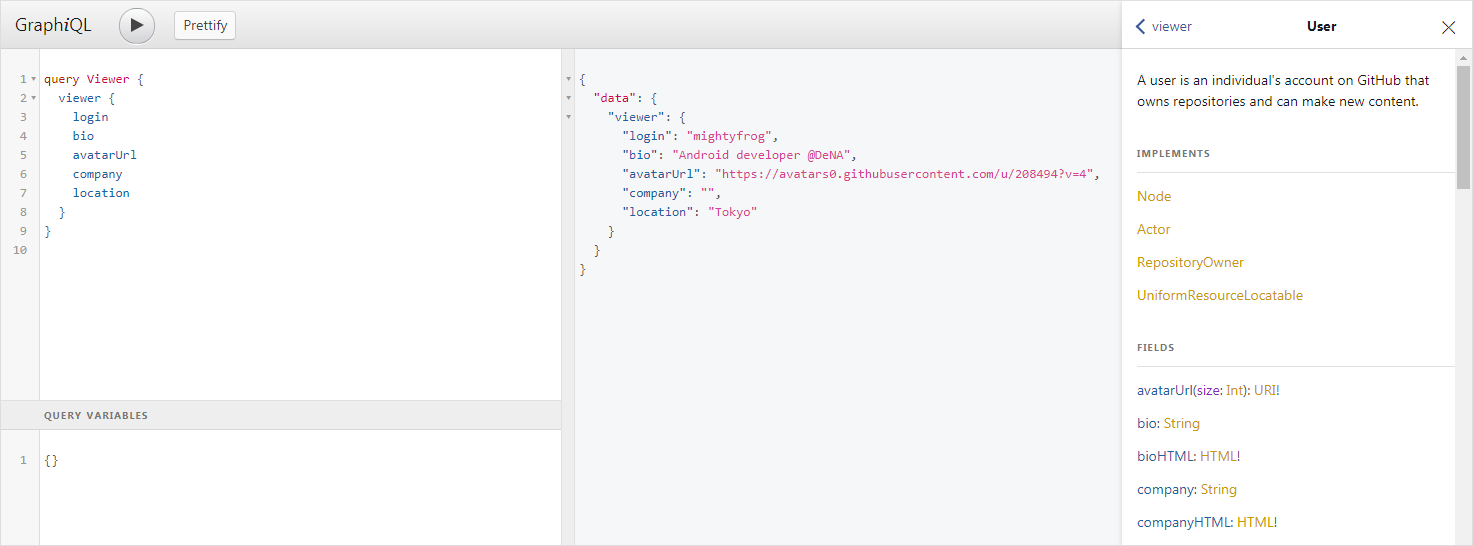1473x546 pixels.
Task: Open the Actor interface link
Action: [x=1153, y=230]
